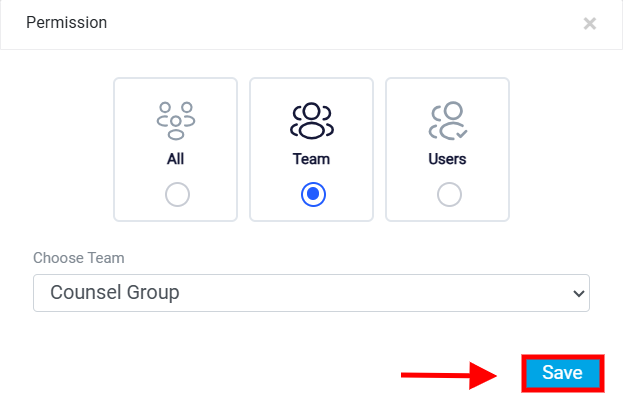Click the Choose Team field label
Image resolution: width=623 pixels, height=408 pixels.
(79, 258)
